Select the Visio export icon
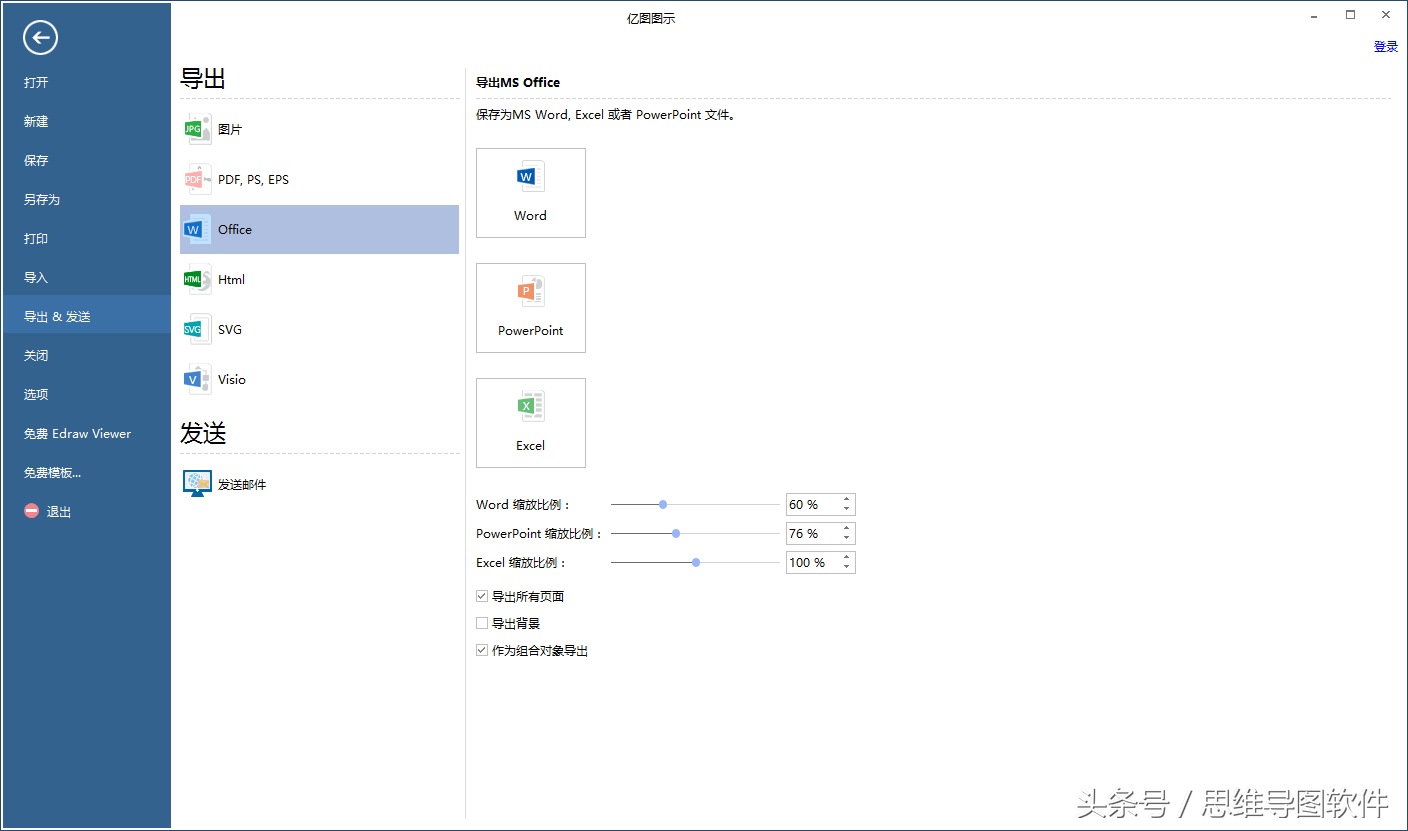Image resolution: width=1408 pixels, height=831 pixels. coord(197,379)
